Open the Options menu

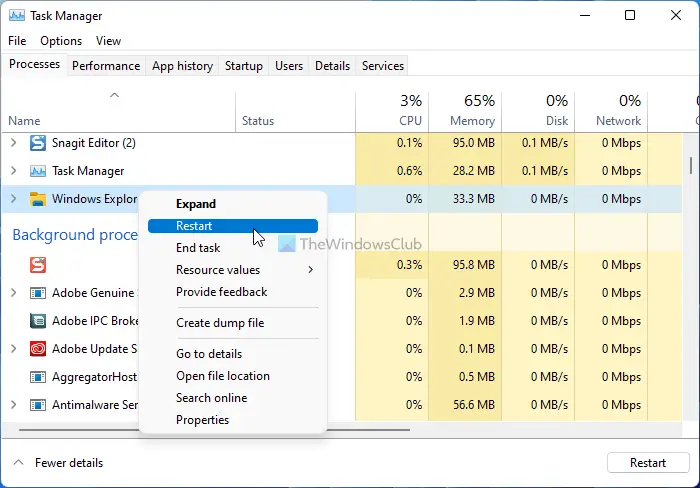coord(61,41)
